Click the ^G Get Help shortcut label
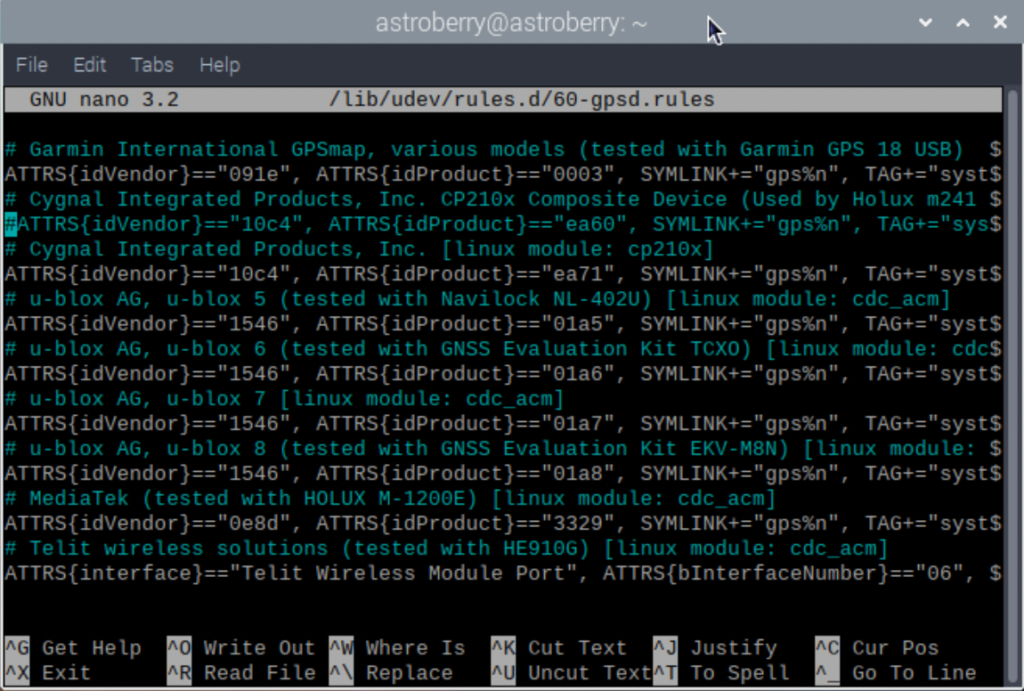This screenshot has height=691, width=1024. [73, 648]
